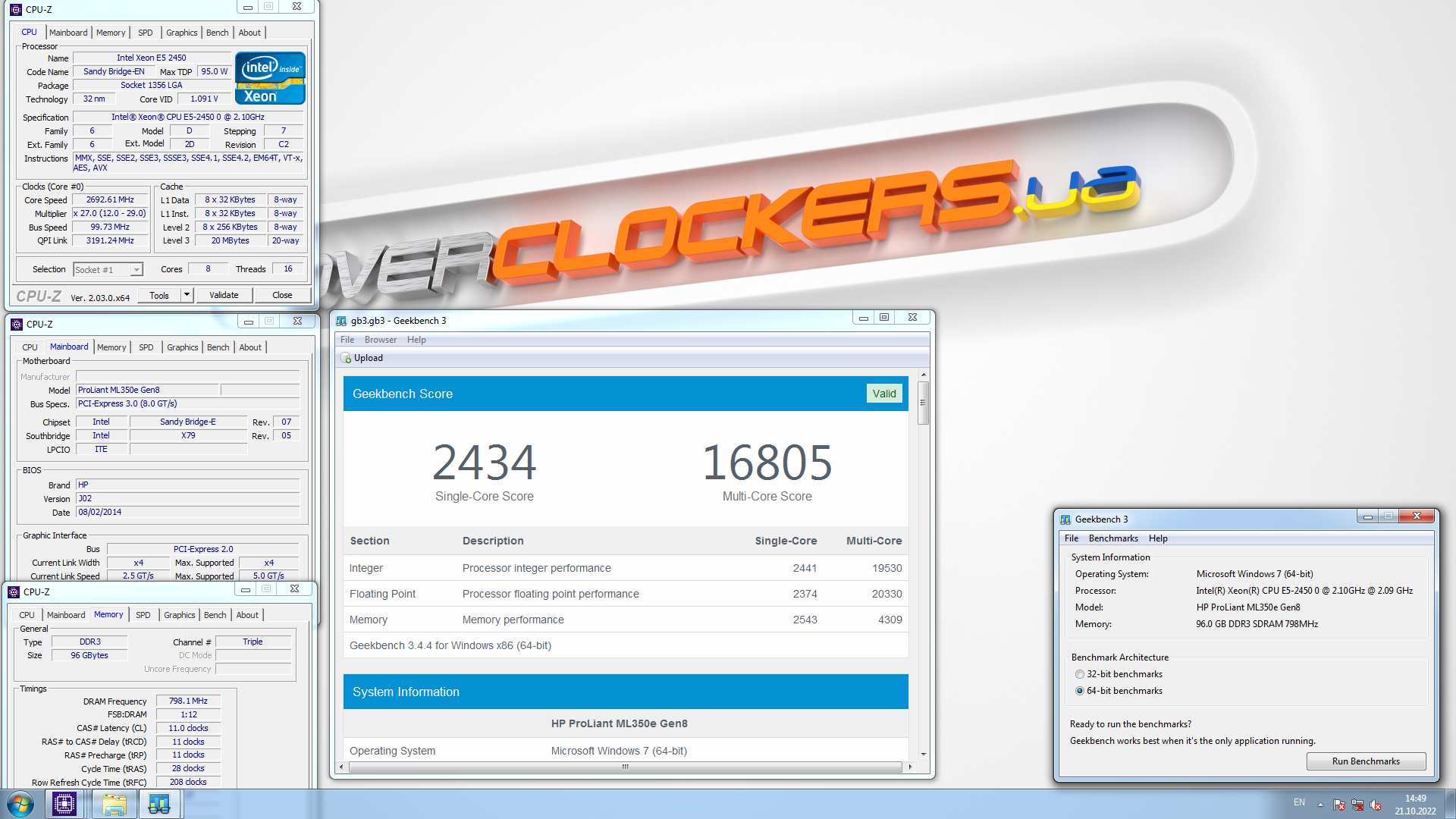The width and height of the screenshot is (1456, 819).
Task: Click bottom CPU-Z Memory window title icon
Action: [x=14, y=592]
